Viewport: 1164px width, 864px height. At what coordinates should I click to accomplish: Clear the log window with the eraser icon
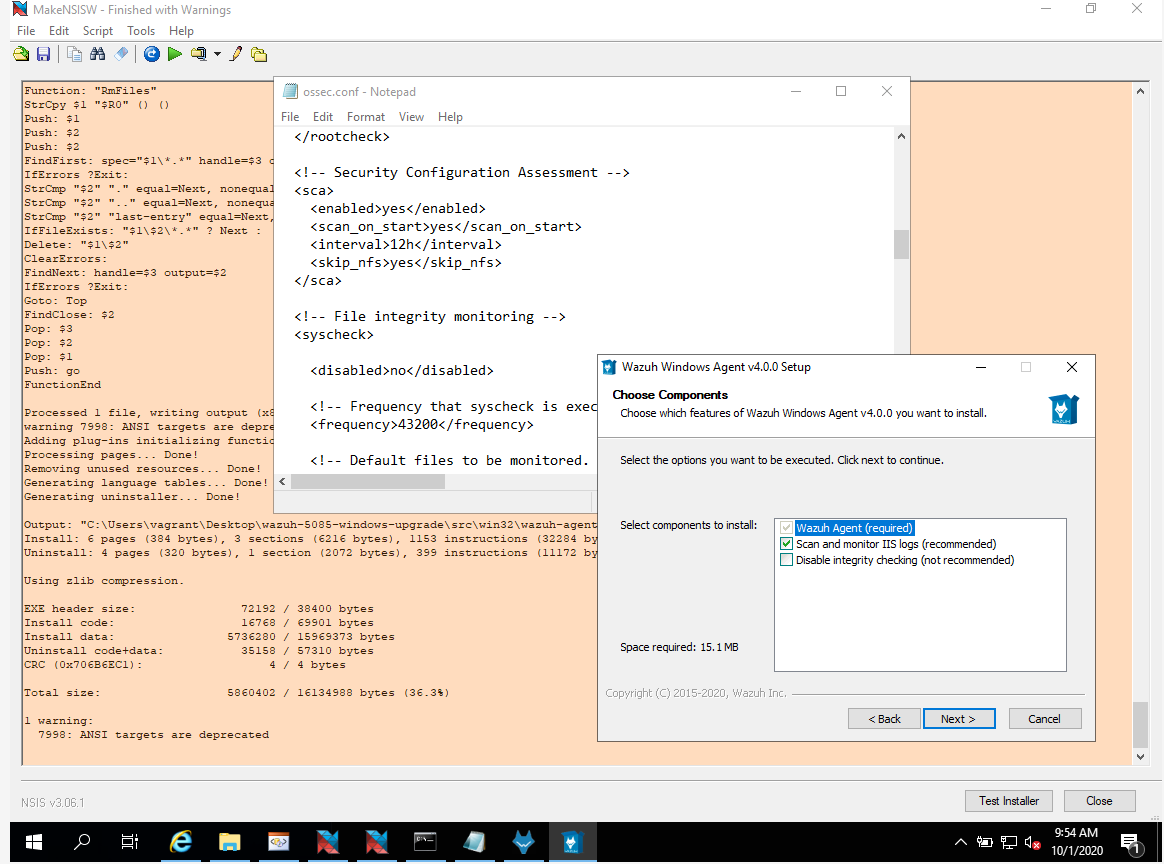(x=121, y=54)
